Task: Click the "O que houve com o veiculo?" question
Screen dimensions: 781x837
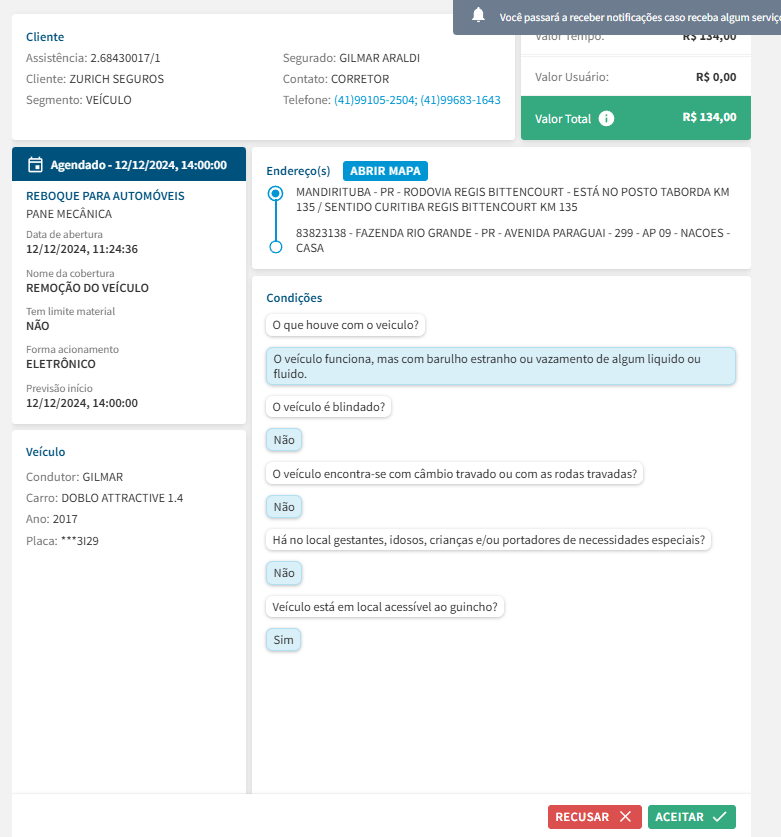Action: click(346, 325)
